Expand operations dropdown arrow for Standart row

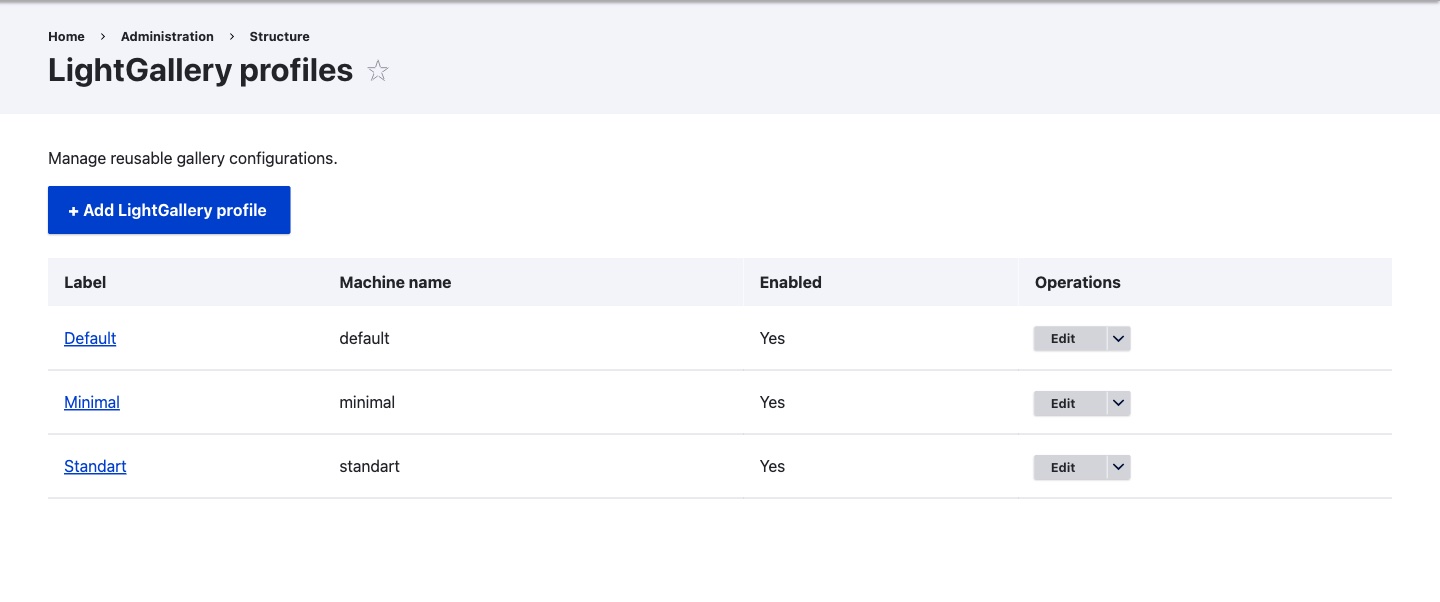coord(1119,467)
